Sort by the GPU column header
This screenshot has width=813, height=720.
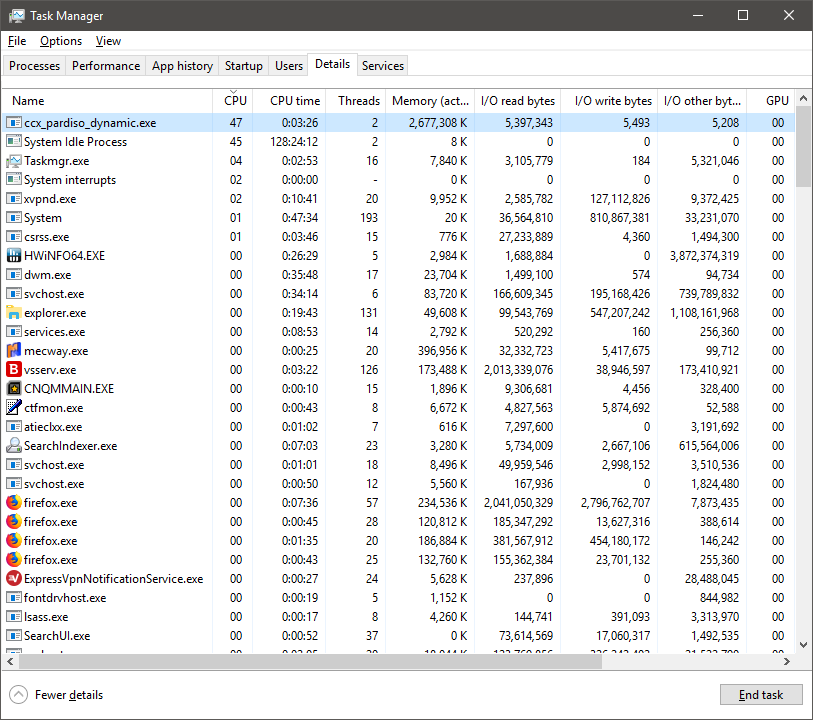772,101
